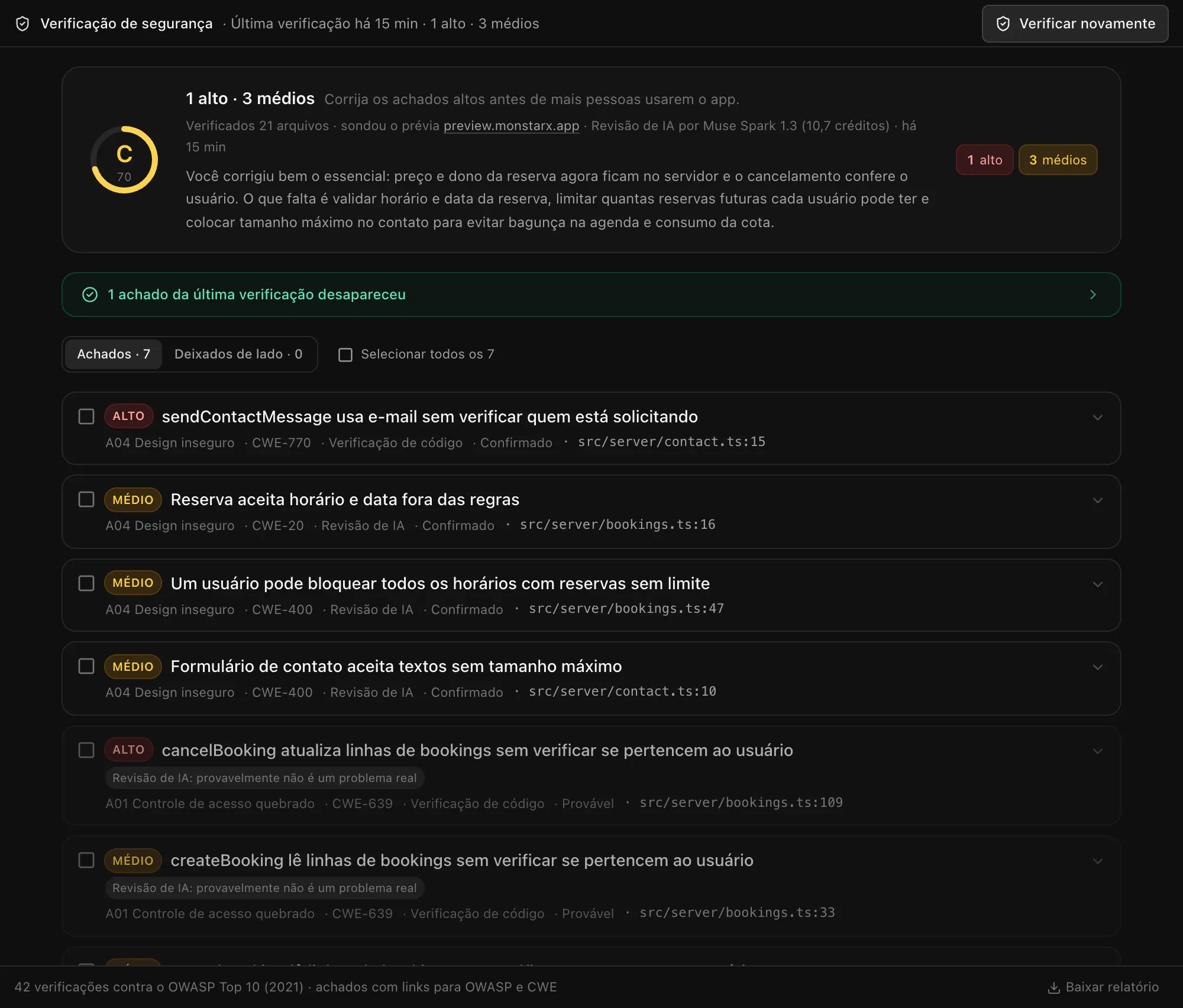Viewport: 1183px width, 1008px height.
Task: Click the Revisão de IA note under cancelBooking
Action: [264, 778]
